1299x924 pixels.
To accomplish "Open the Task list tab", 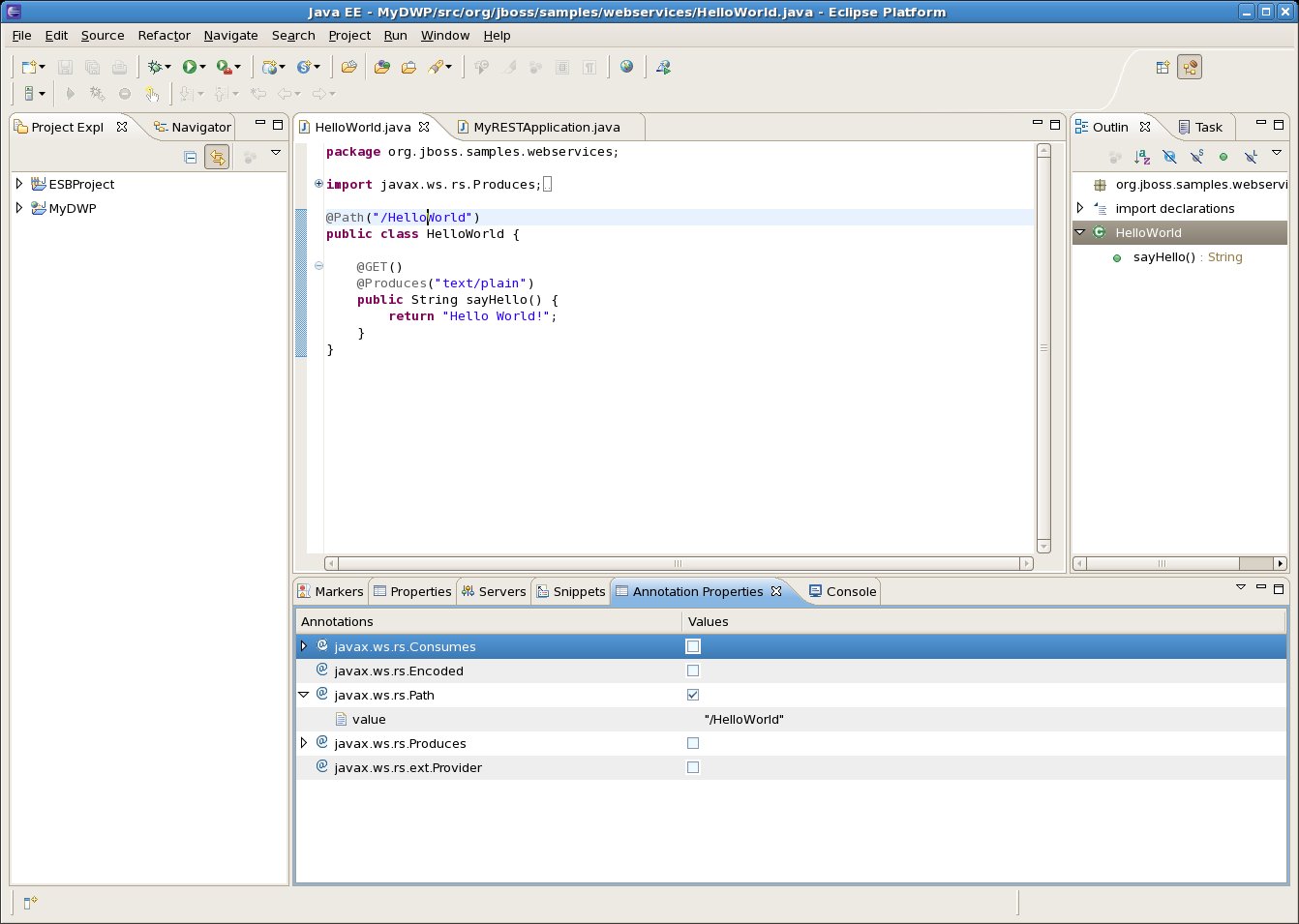I will click(x=1200, y=127).
